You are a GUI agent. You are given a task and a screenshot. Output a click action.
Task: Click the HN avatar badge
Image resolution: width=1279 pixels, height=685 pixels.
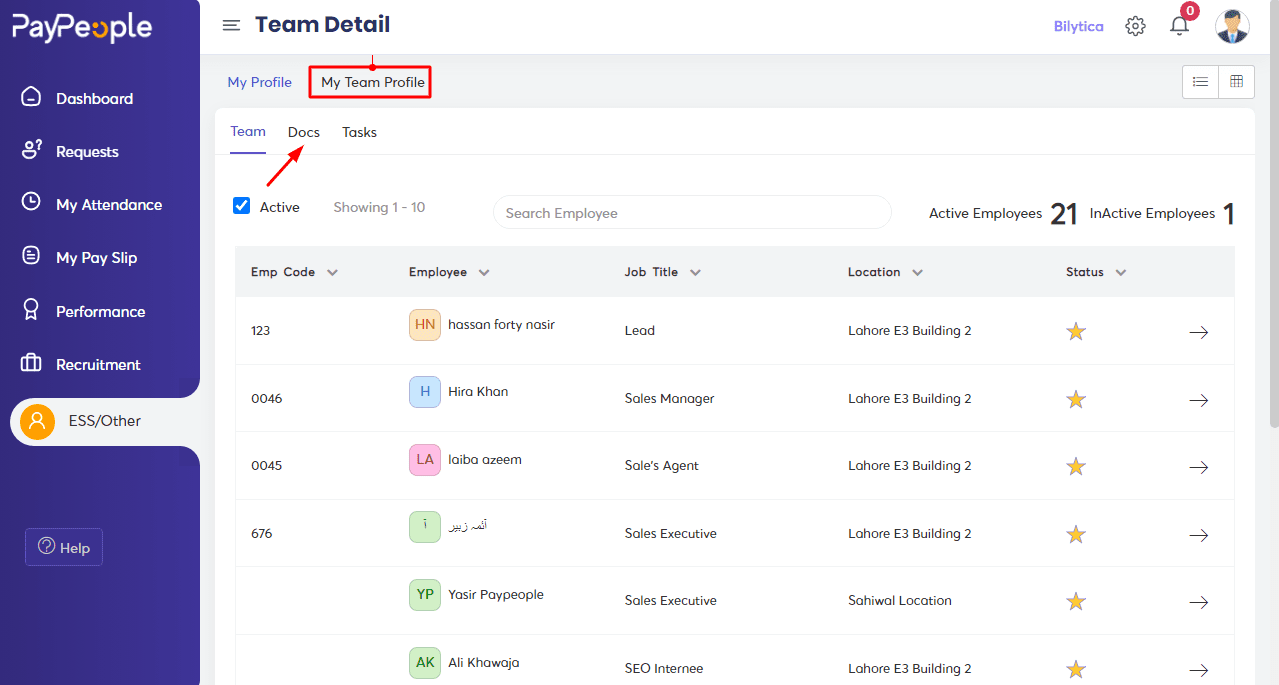425,325
